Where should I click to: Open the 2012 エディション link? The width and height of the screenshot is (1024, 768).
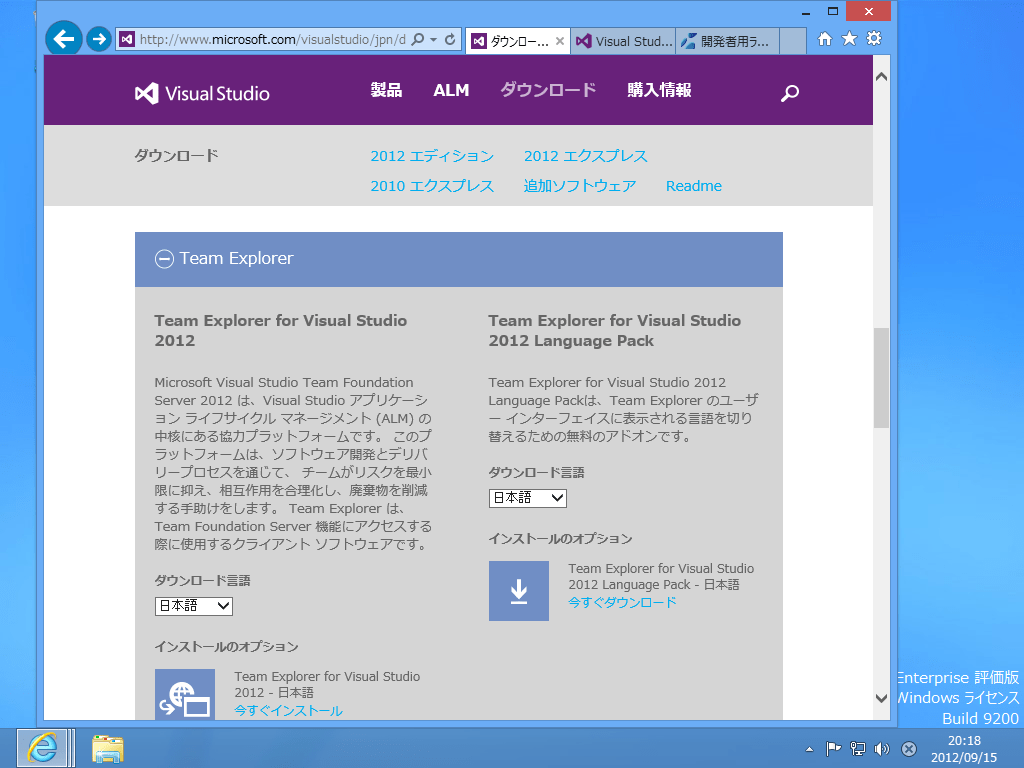click(x=432, y=156)
